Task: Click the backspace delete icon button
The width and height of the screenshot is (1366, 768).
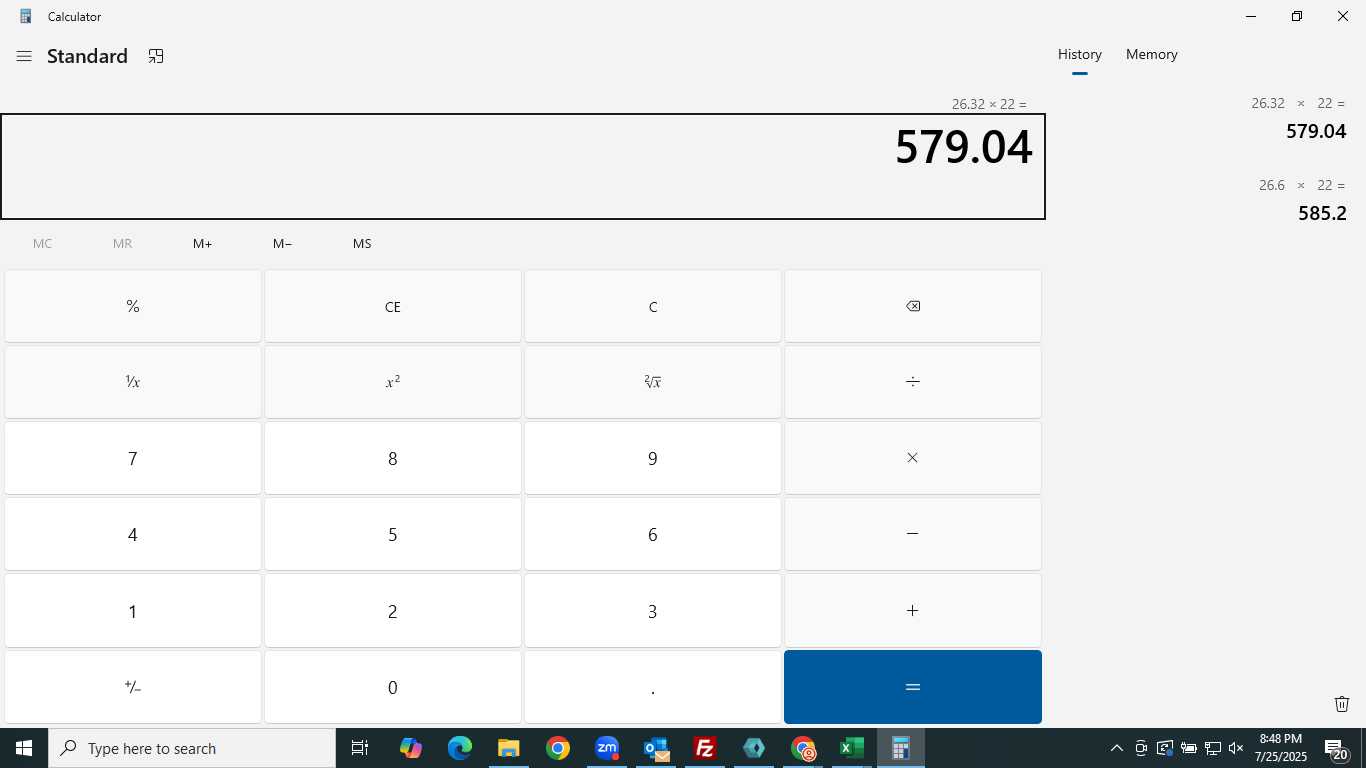Action: coord(913,306)
